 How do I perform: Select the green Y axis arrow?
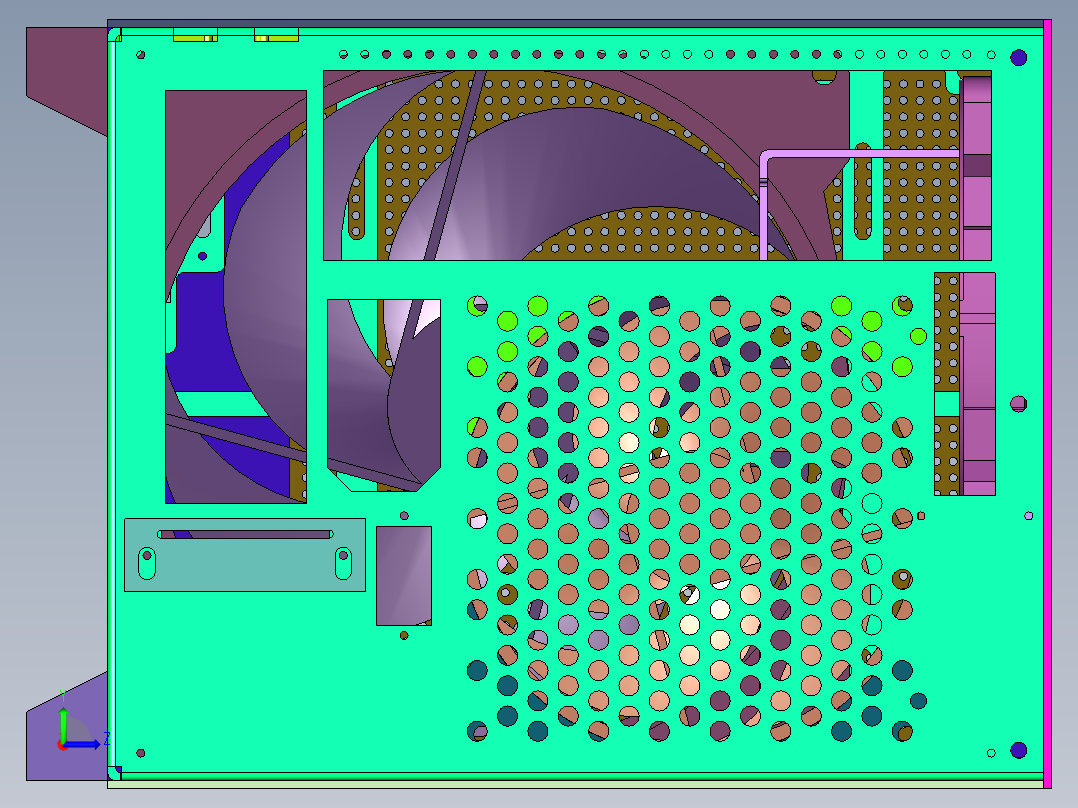point(63,723)
